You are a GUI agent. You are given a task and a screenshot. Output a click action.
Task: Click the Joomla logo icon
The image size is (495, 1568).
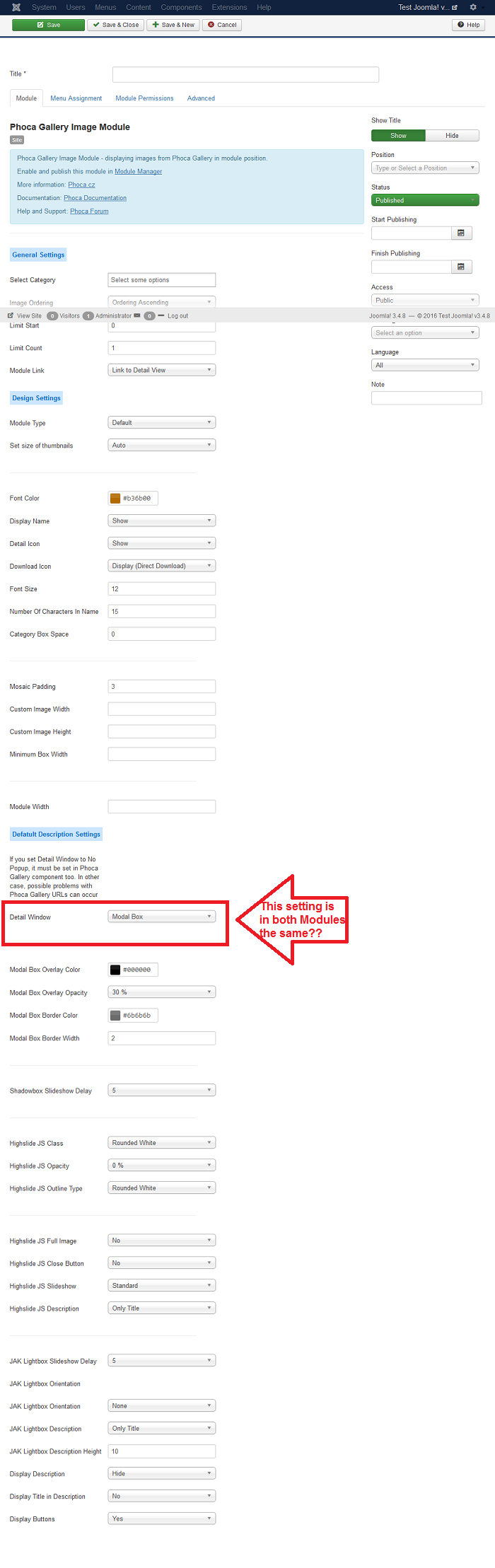click(16, 7)
